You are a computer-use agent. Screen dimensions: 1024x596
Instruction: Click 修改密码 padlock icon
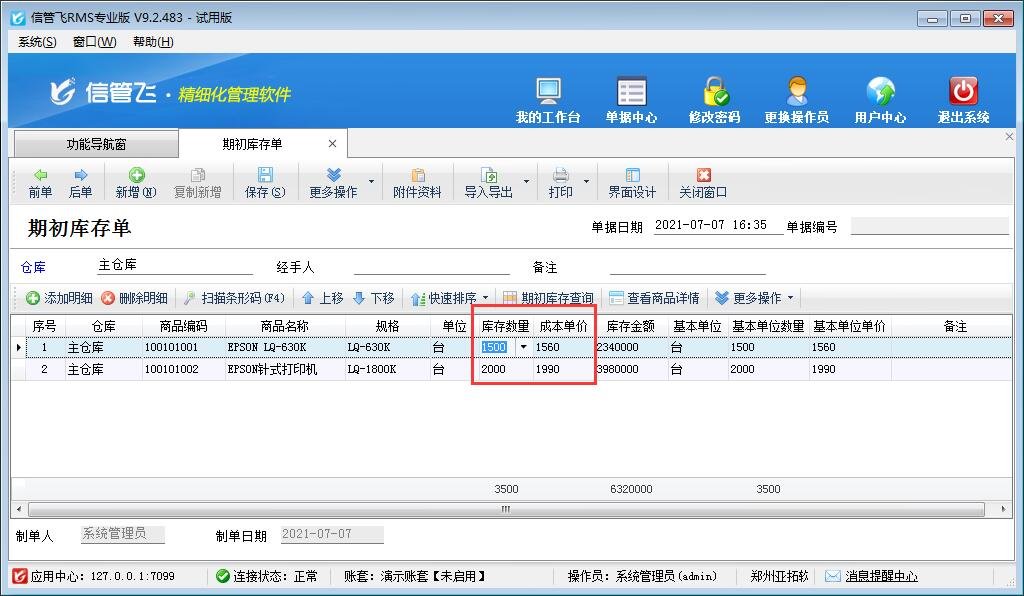(x=714, y=100)
